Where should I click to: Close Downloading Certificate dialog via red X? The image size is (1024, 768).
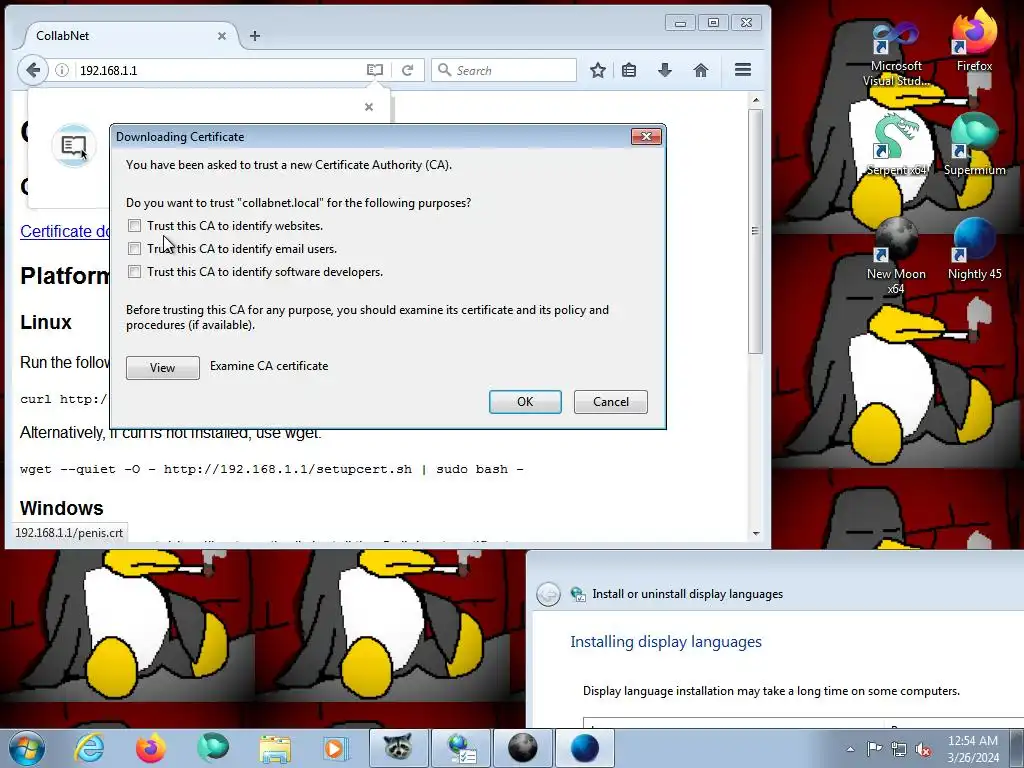[646, 136]
